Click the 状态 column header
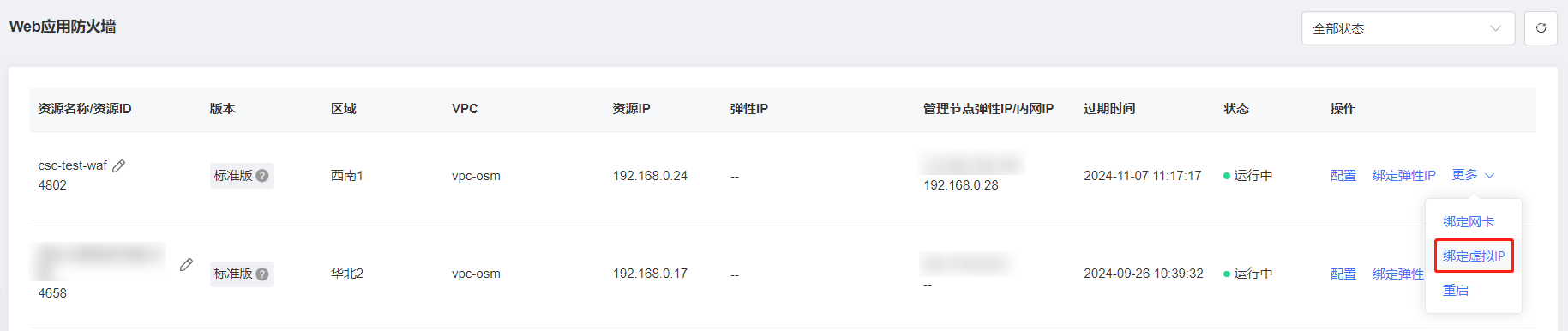The height and width of the screenshot is (331, 1568). (x=1235, y=109)
